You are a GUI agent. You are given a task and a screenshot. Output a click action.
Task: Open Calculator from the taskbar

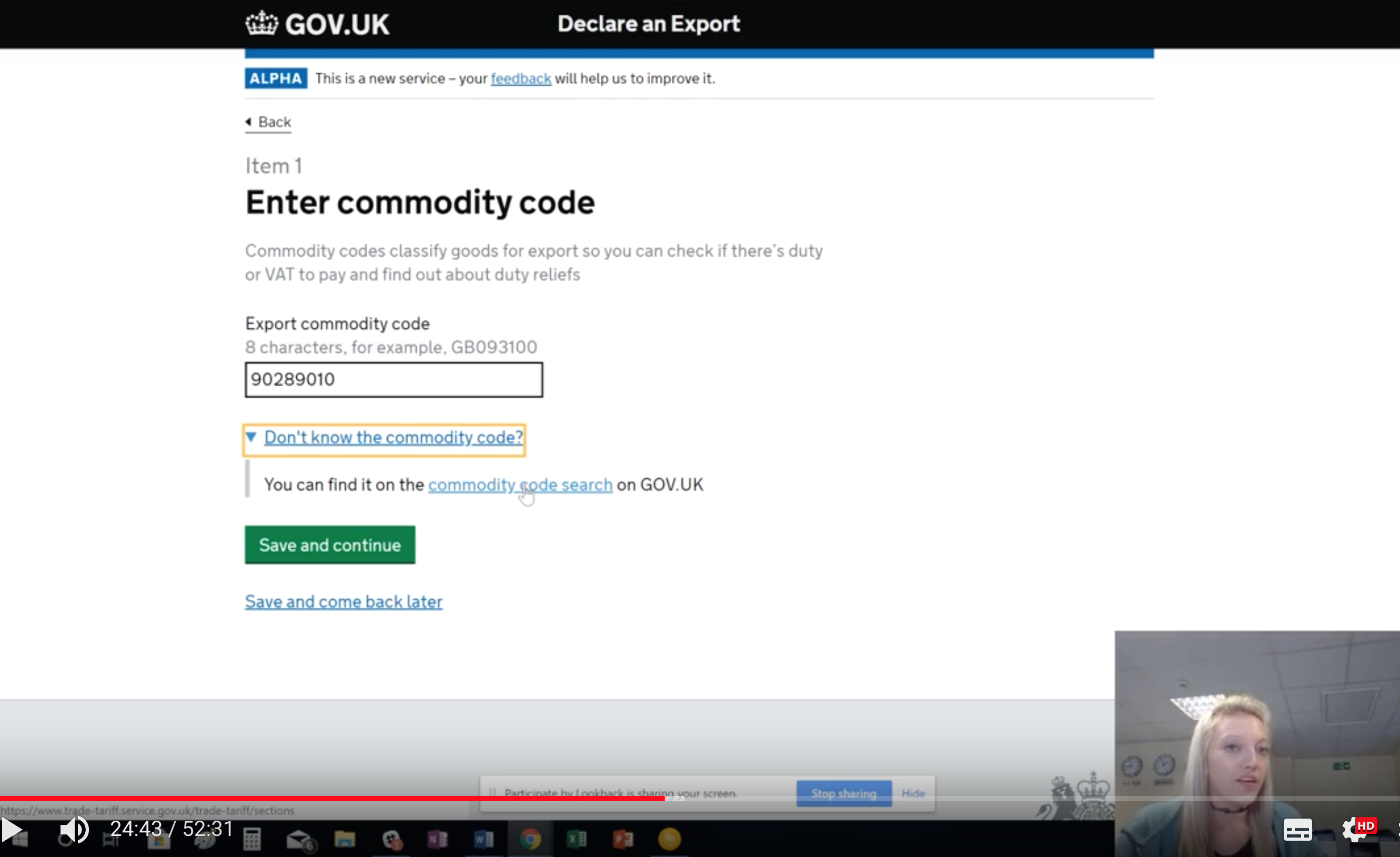click(251, 840)
